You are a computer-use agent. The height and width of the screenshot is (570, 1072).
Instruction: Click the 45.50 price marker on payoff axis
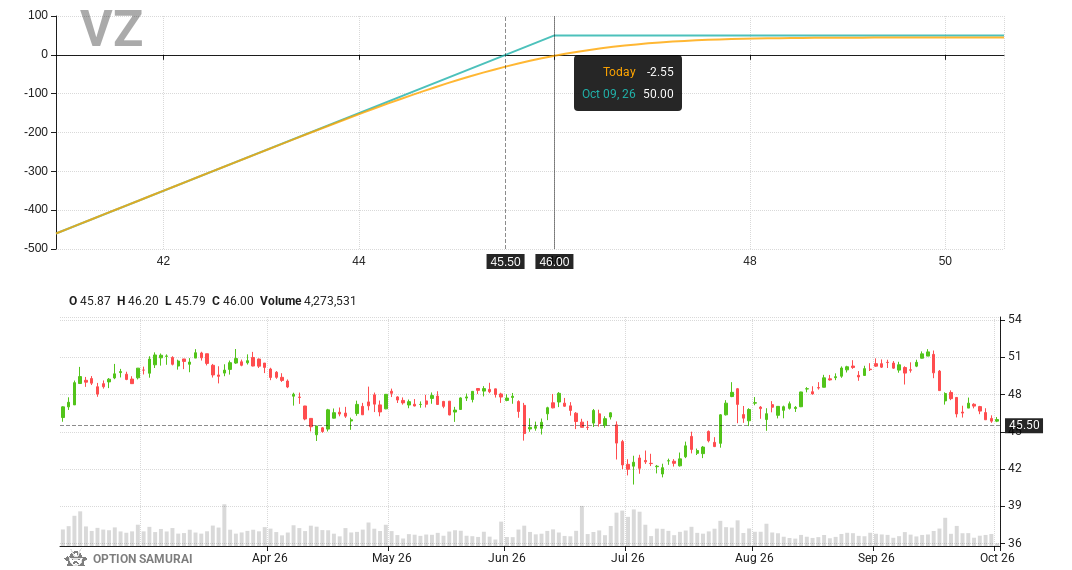[505, 262]
